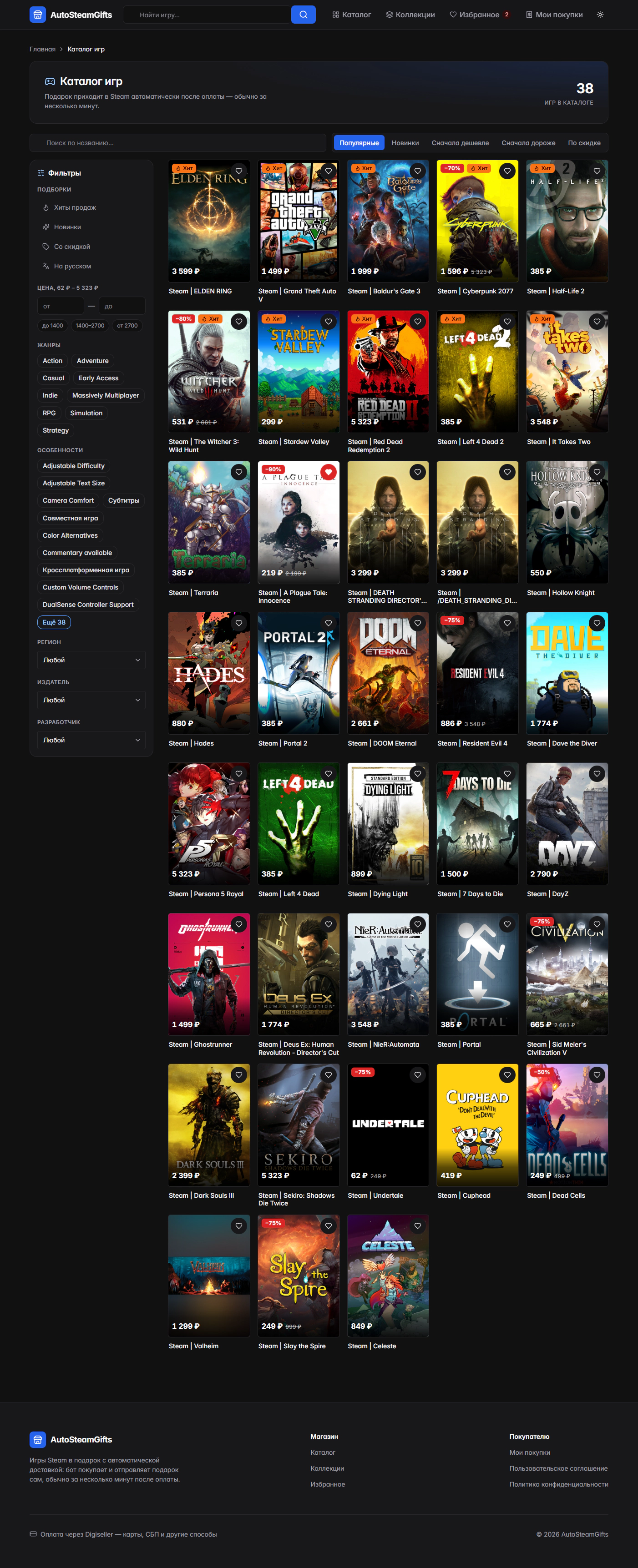Open the Каталог menu item in the header
638x1568 pixels.
352,15
